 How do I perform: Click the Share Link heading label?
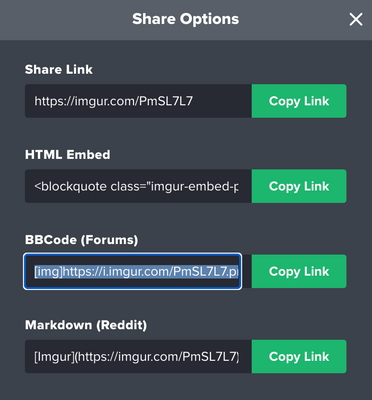click(59, 70)
